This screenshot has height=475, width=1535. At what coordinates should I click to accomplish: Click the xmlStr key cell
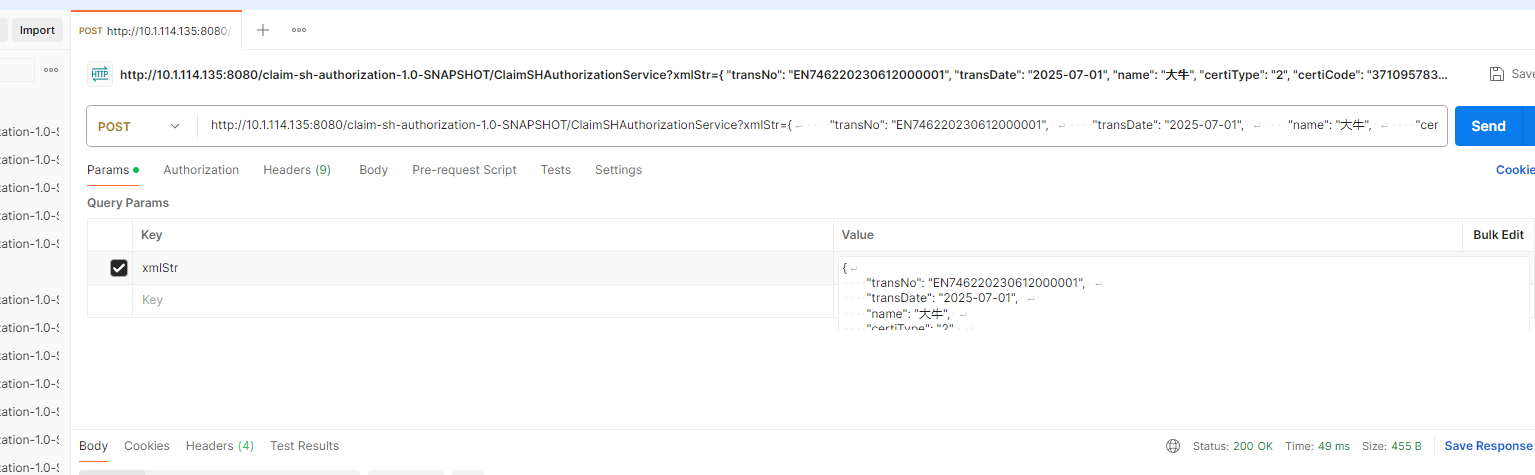coord(483,268)
